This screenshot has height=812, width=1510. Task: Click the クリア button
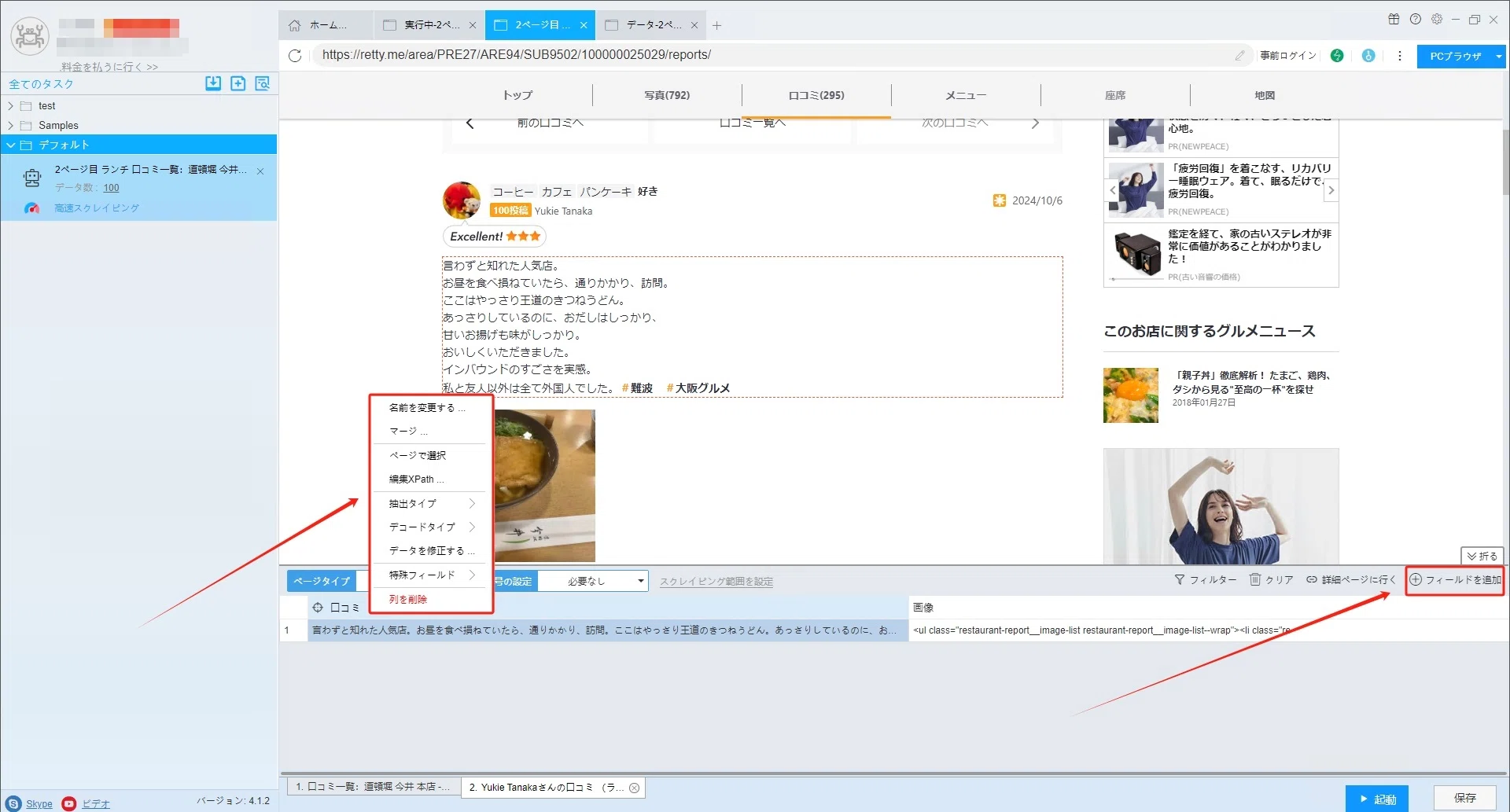pos(1271,580)
